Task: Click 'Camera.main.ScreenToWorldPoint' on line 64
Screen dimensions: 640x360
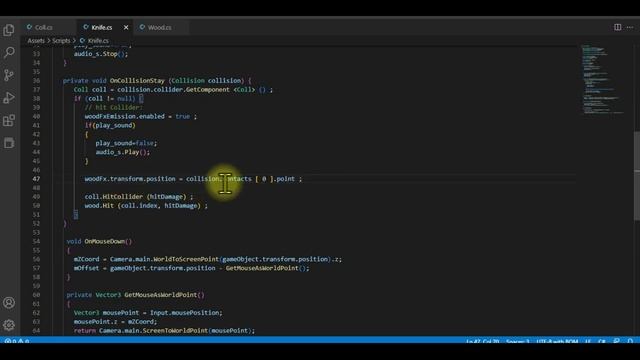Action: 153,331
